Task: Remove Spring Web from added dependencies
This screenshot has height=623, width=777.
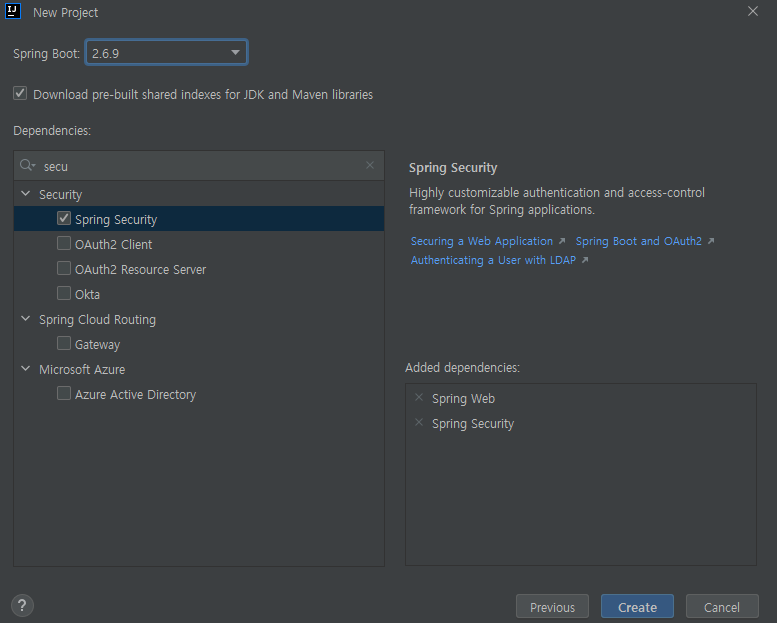Action: [x=419, y=397]
